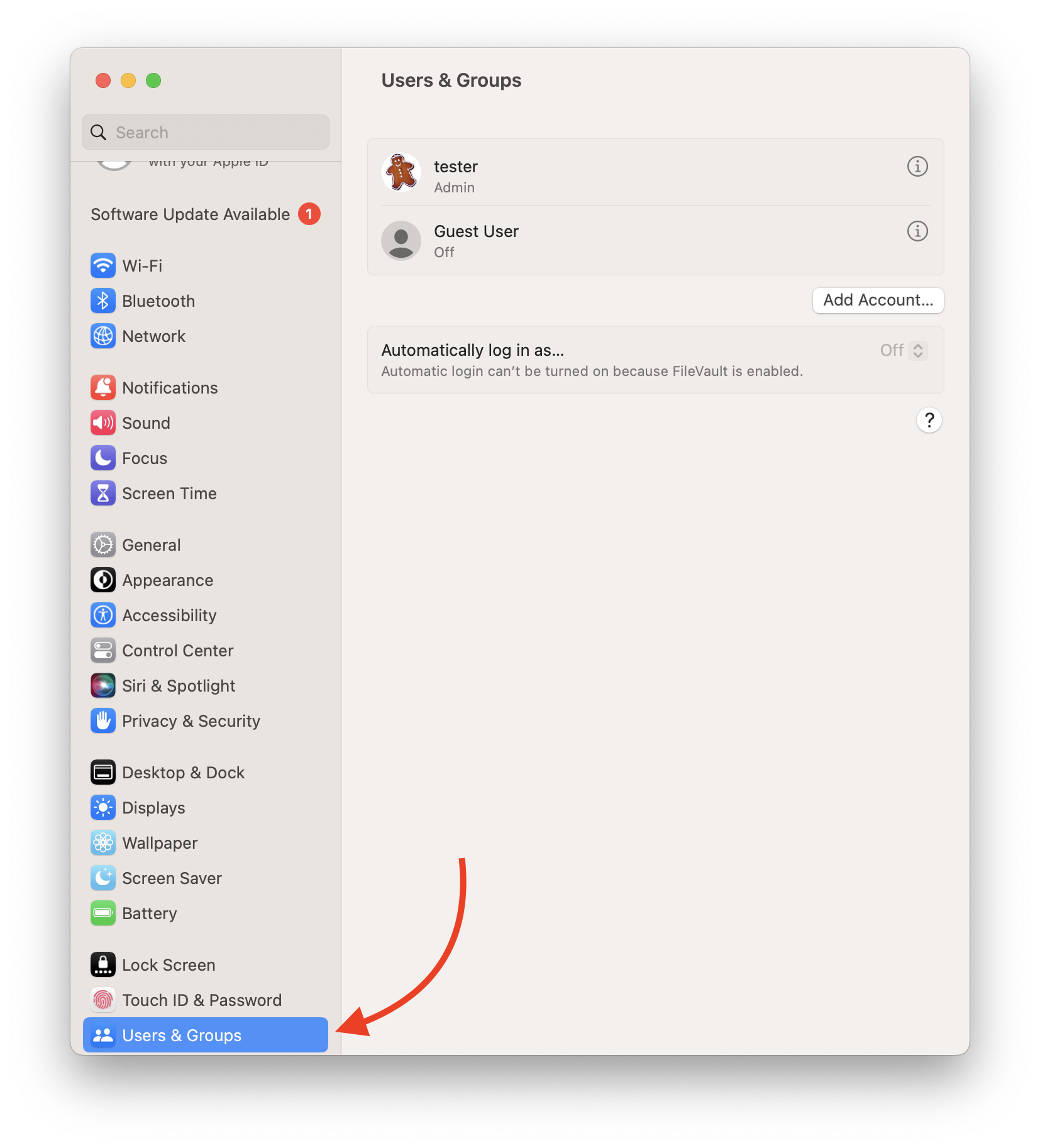Click the Screen Time label
1040x1148 pixels.
[169, 494]
